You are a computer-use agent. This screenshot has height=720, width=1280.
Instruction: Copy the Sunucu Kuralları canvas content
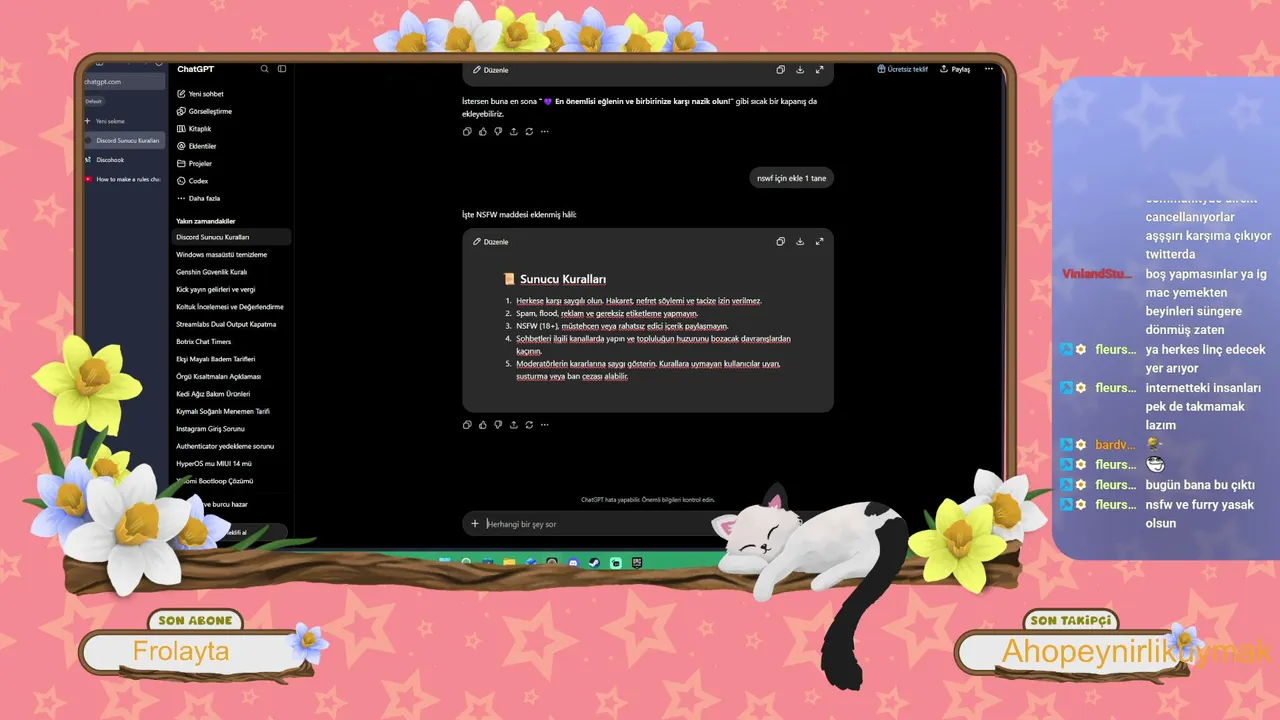pyautogui.click(x=780, y=241)
